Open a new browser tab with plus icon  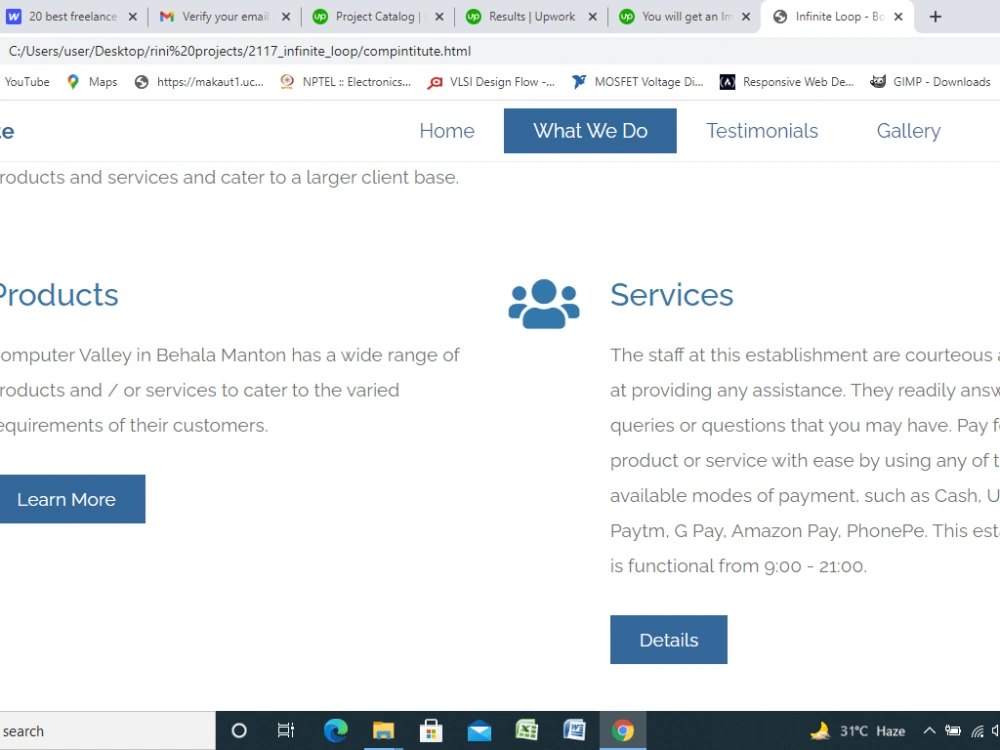coord(935,17)
